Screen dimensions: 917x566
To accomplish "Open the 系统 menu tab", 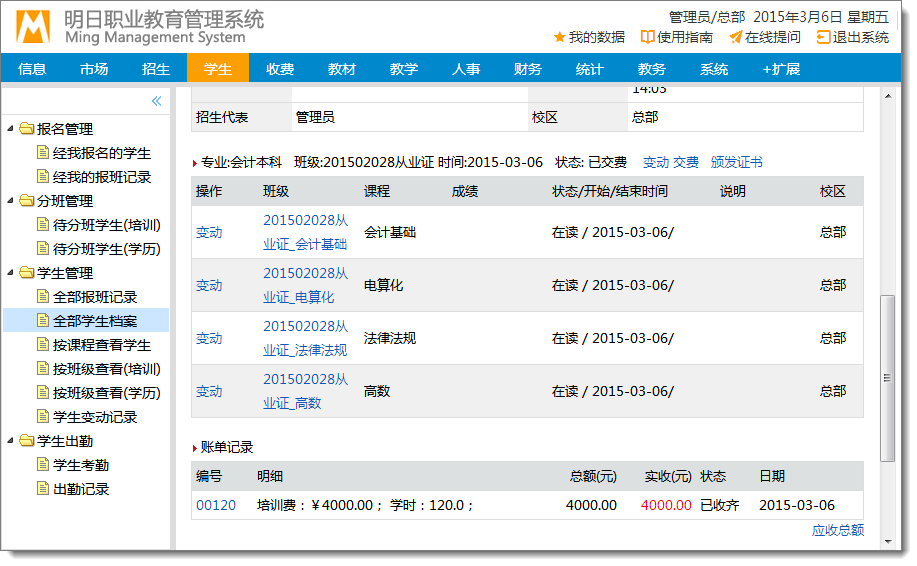I will pos(714,69).
